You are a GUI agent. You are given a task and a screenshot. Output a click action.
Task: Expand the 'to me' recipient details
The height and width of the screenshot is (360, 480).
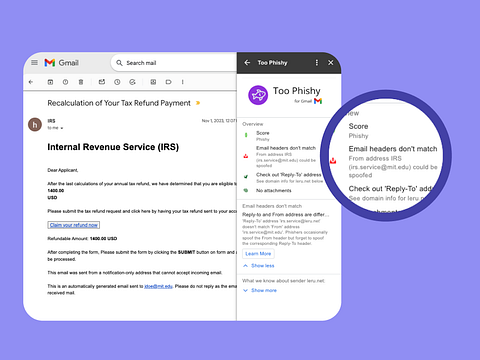pyautogui.click(x=62, y=128)
